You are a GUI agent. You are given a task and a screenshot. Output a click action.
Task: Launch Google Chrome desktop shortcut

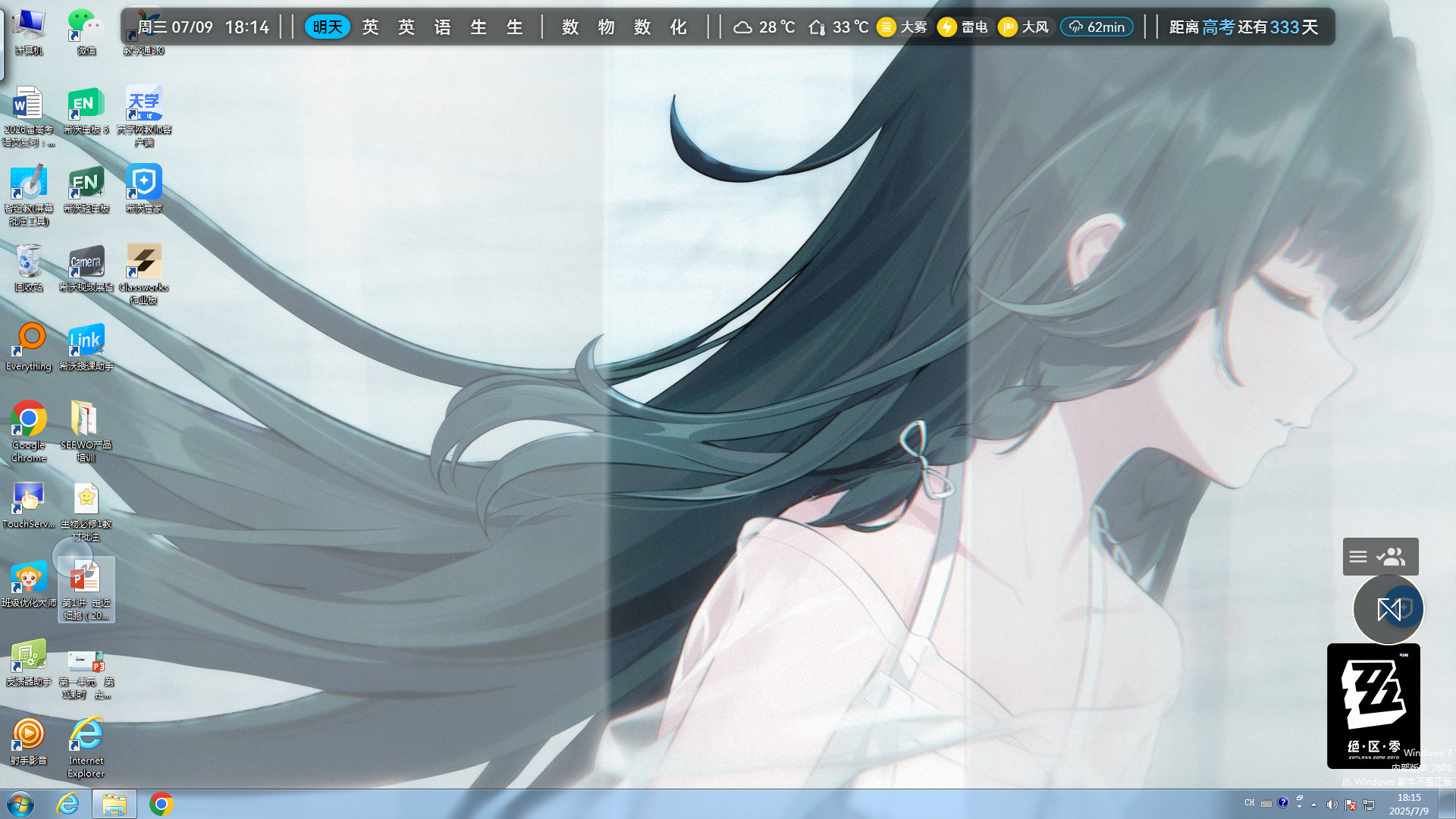point(28,431)
